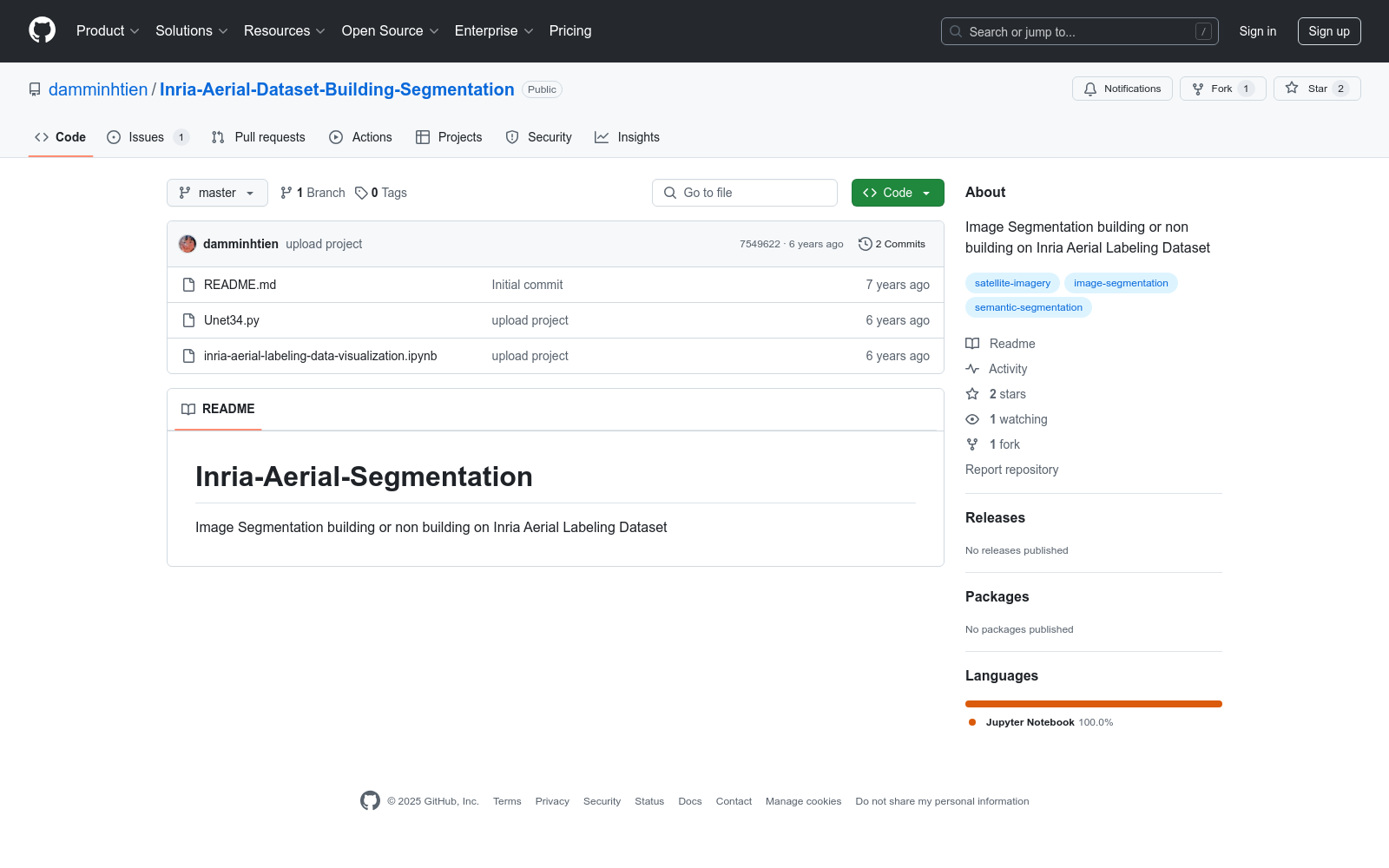1389x868 pixels.
Task: Select the satellite-imagery topic tag
Action: point(1012,283)
